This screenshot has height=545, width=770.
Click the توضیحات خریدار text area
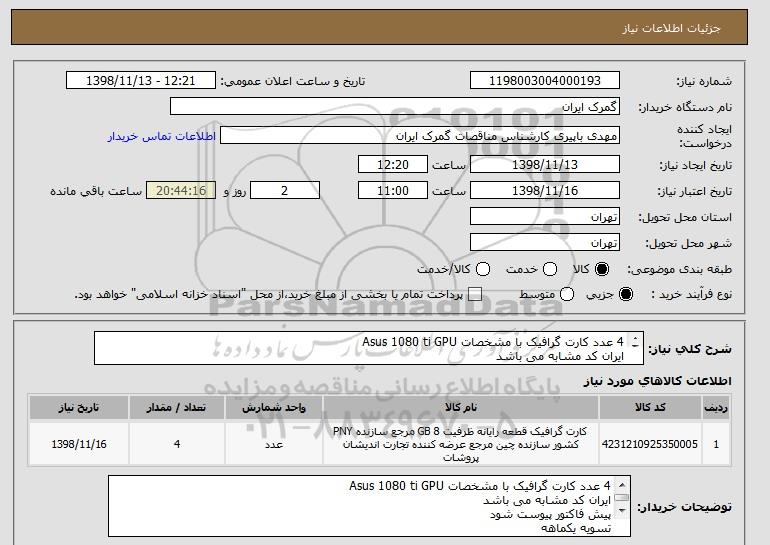(x=369, y=506)
